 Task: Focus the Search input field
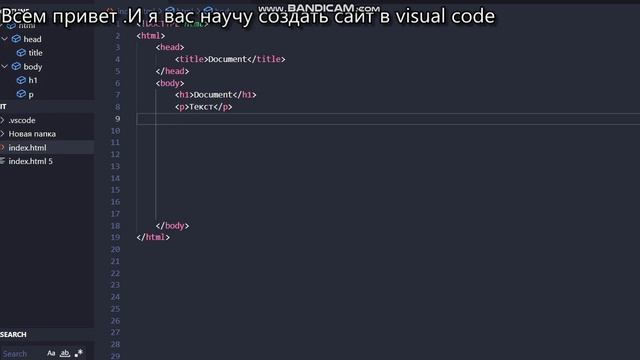[x=21, y=353]
